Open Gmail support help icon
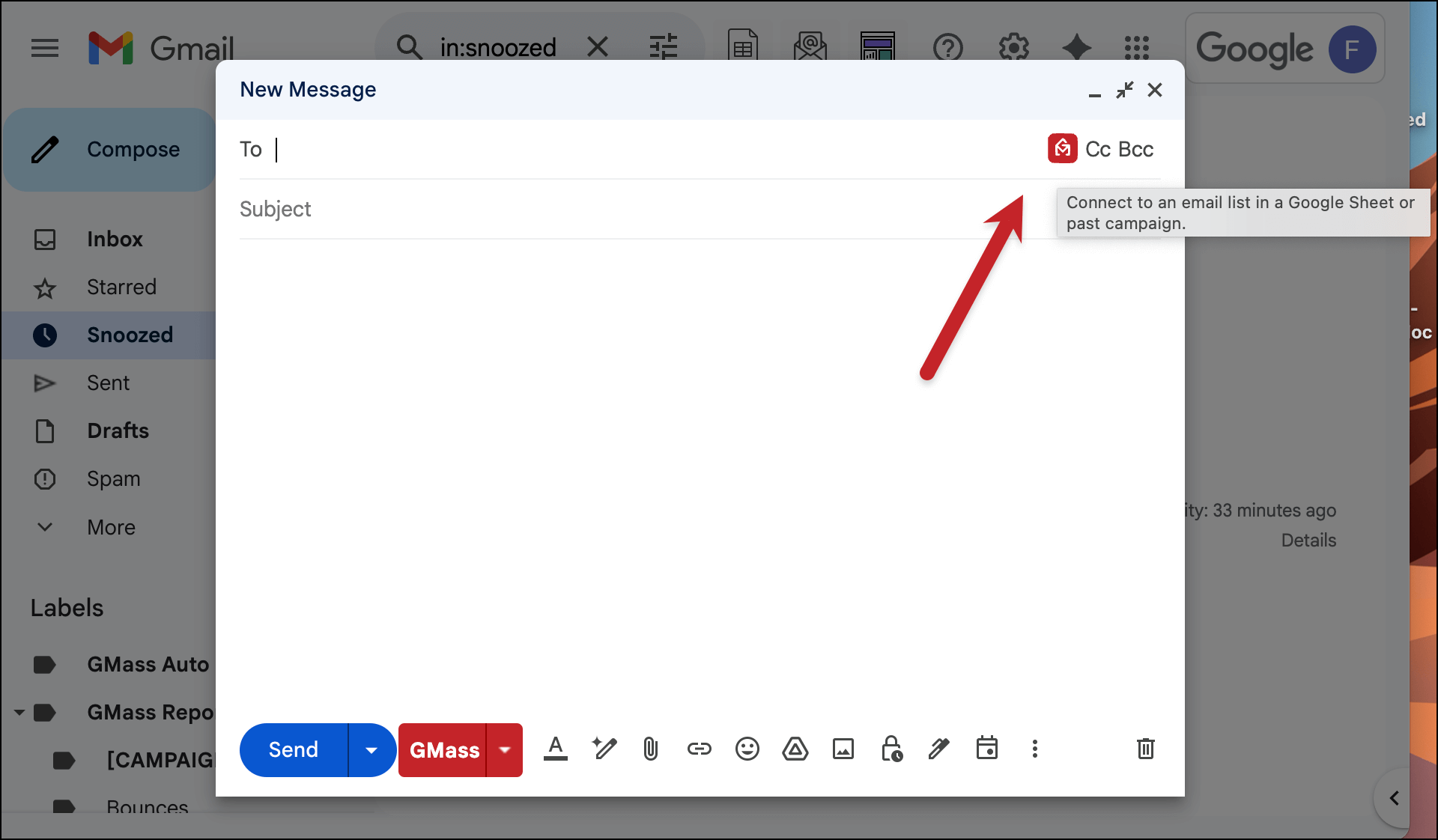 [948, 49]
